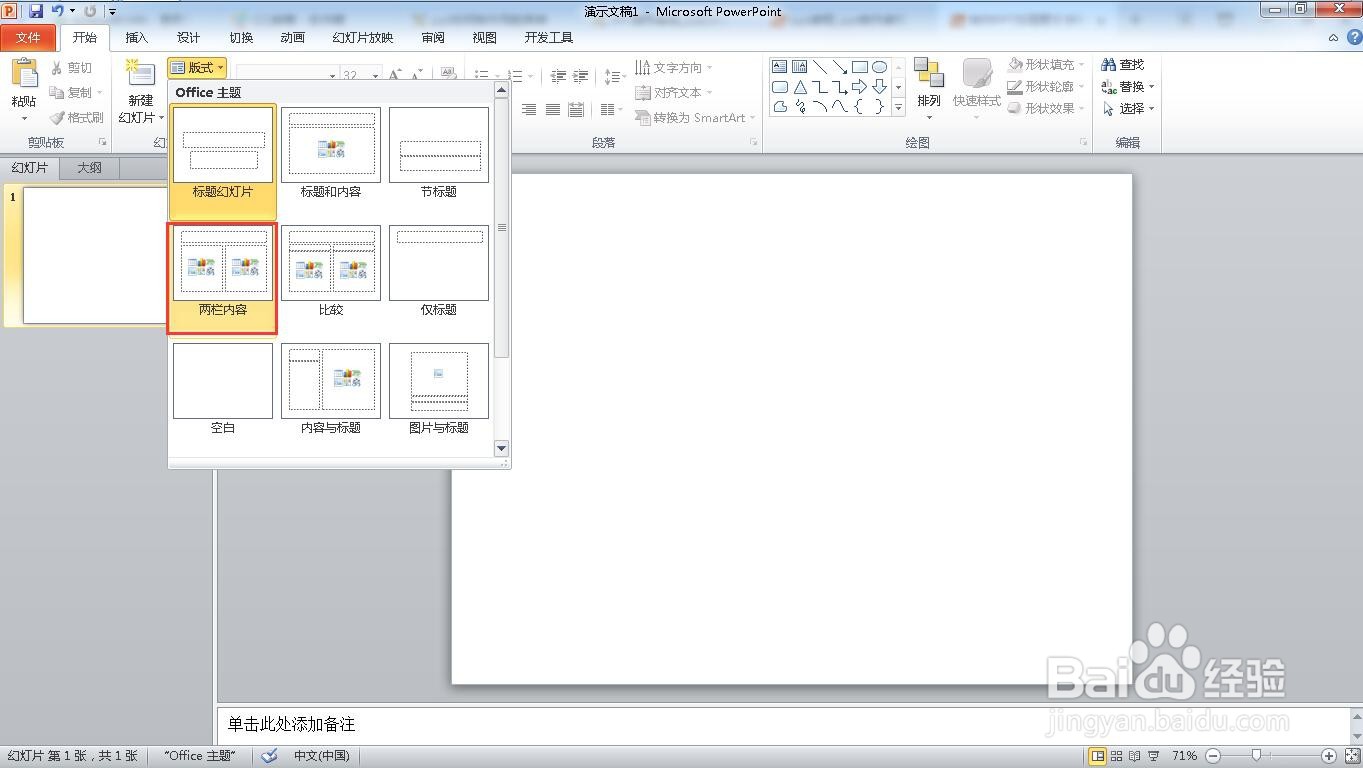Open the Paste options dropdown arrow
This screenshot has height=768, width=1363.
24,118
